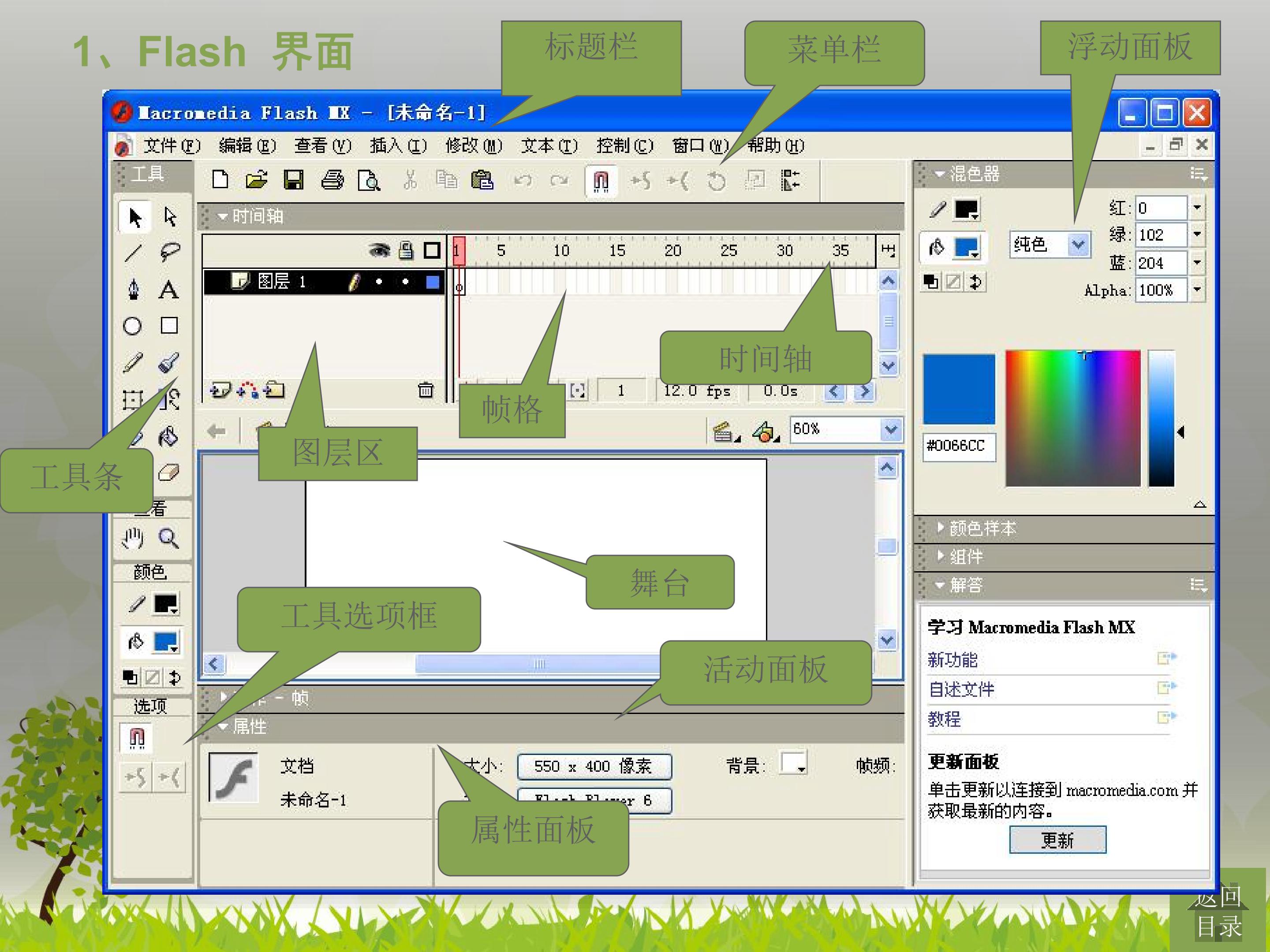
Task: Select the Rectangle tool
Action: click(169, 325)
